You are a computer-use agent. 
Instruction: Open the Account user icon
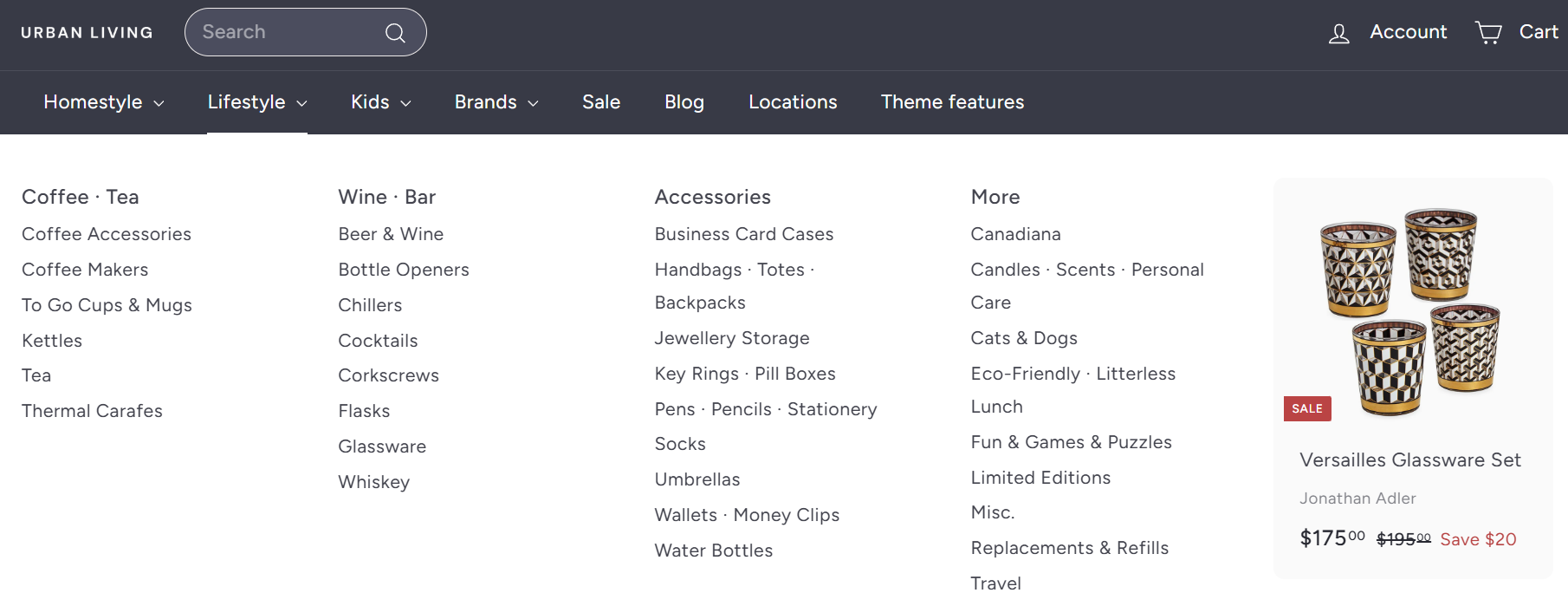(x=1338, y=34)
